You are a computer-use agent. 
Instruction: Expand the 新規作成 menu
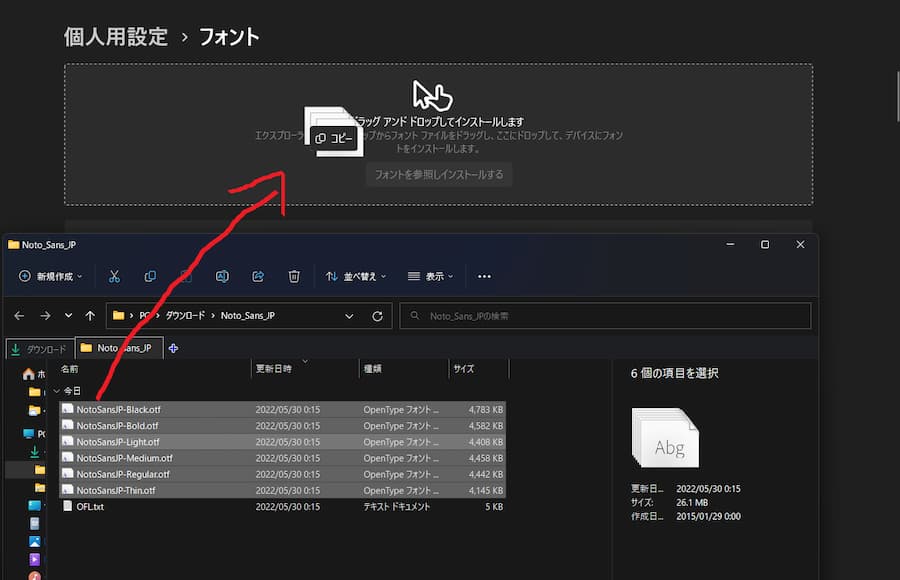pyautogui.click(x=50, y=276)
